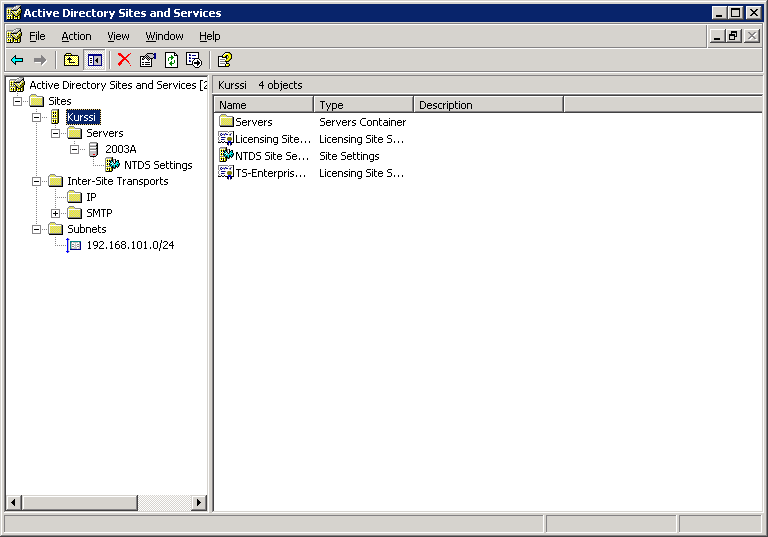
Task: Open the File menu
Action: point(37,36)
